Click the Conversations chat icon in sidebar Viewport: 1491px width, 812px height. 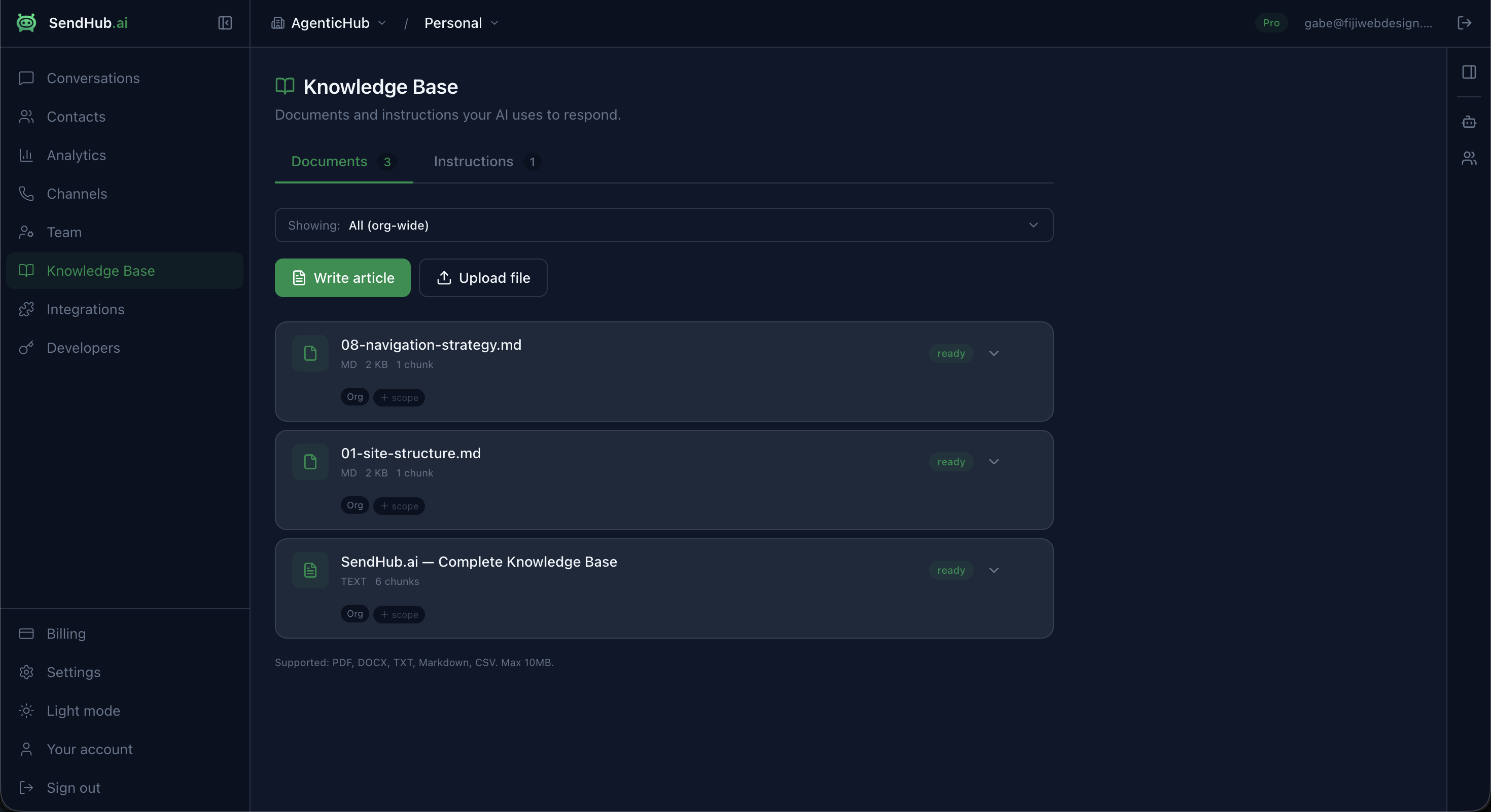click(26, 78)
